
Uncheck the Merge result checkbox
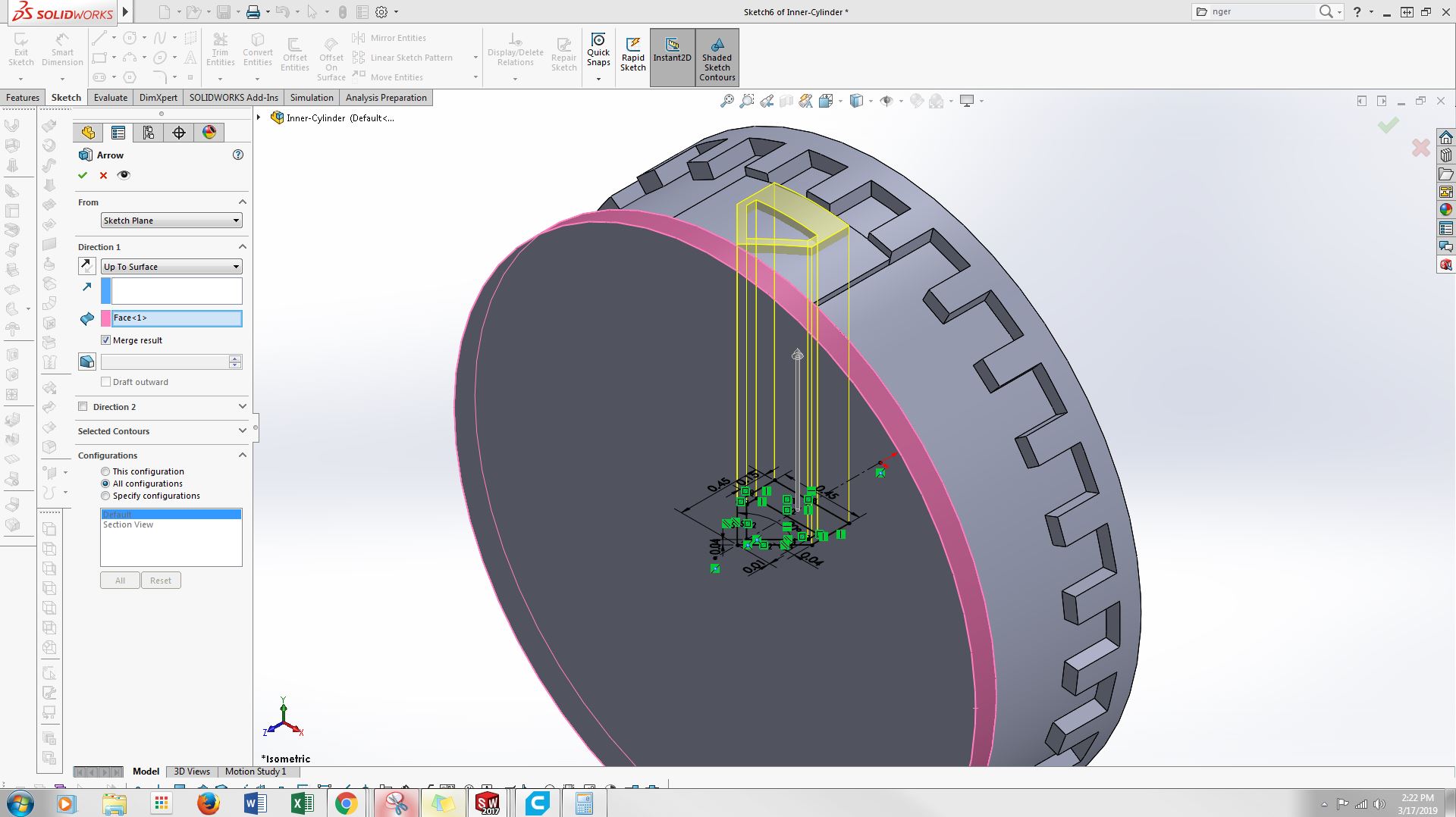106,340
